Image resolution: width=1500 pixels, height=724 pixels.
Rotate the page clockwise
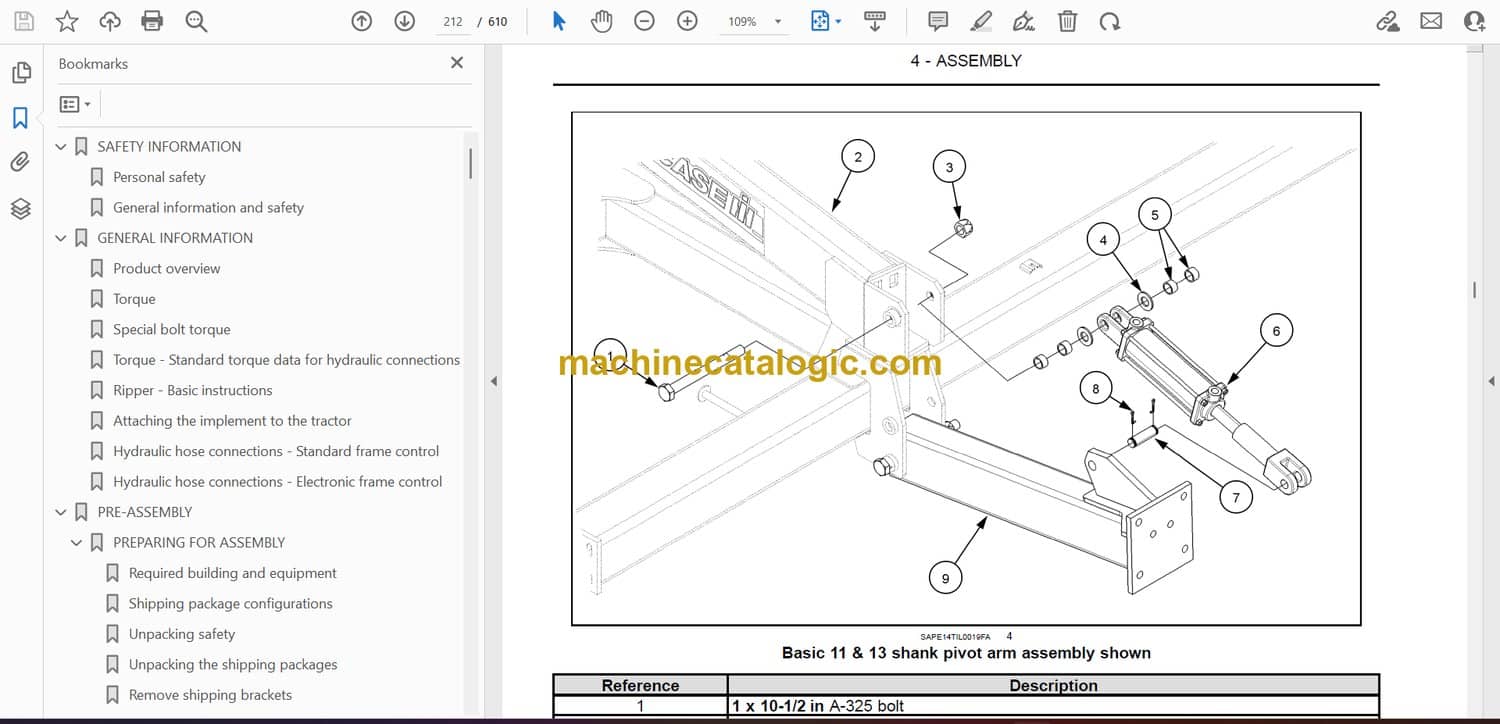1110,21
